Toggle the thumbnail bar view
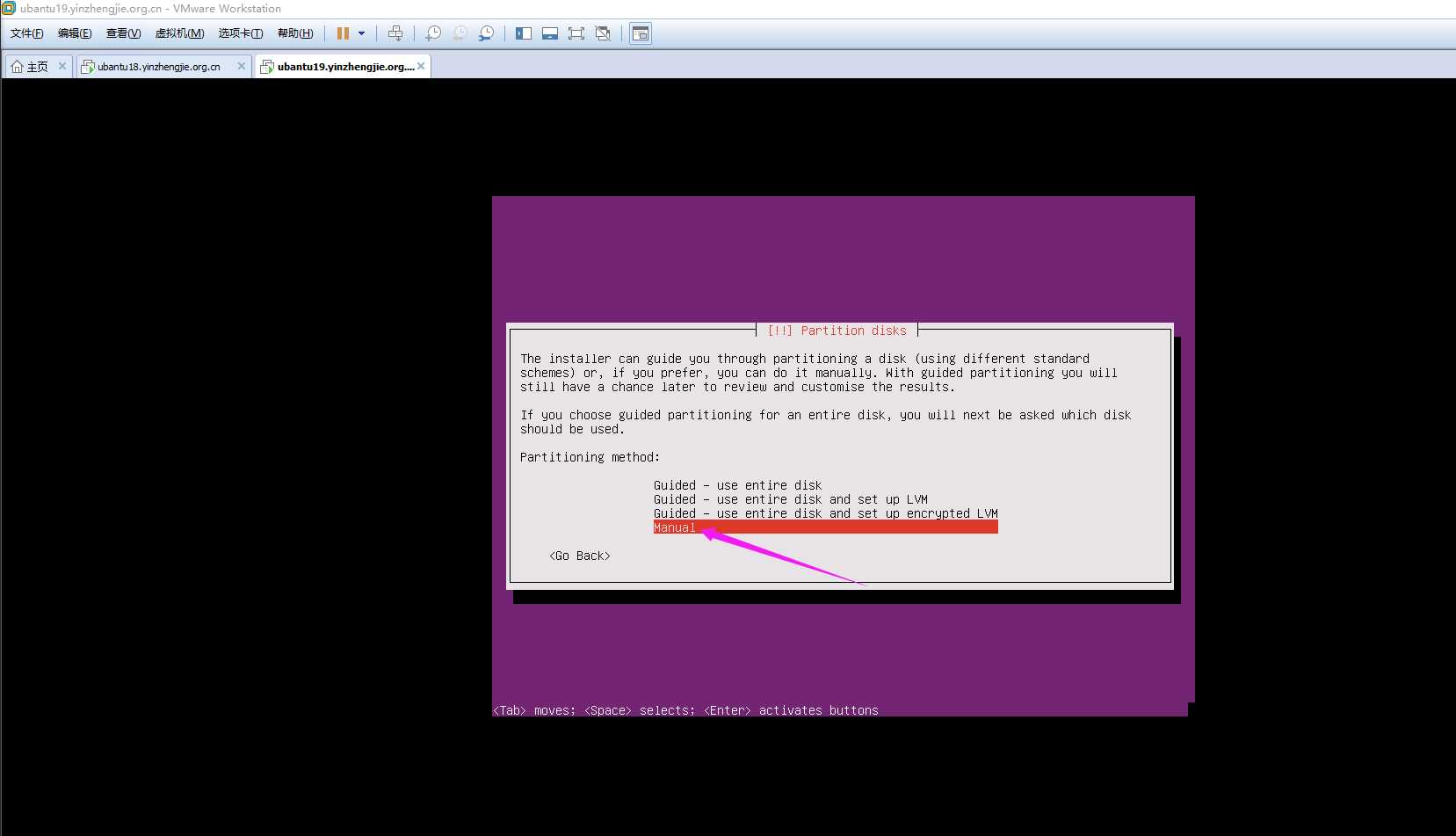Viewport: 1456px width, 836px height. 550,33
